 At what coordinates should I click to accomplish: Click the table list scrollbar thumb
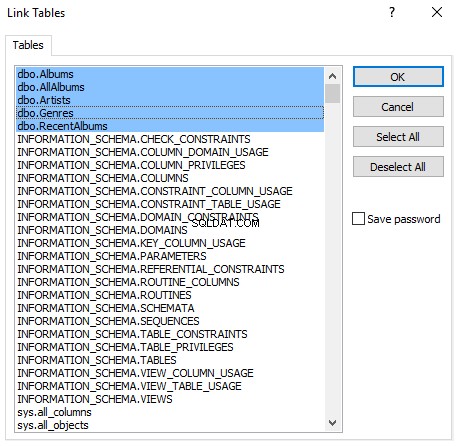[332, 94]
